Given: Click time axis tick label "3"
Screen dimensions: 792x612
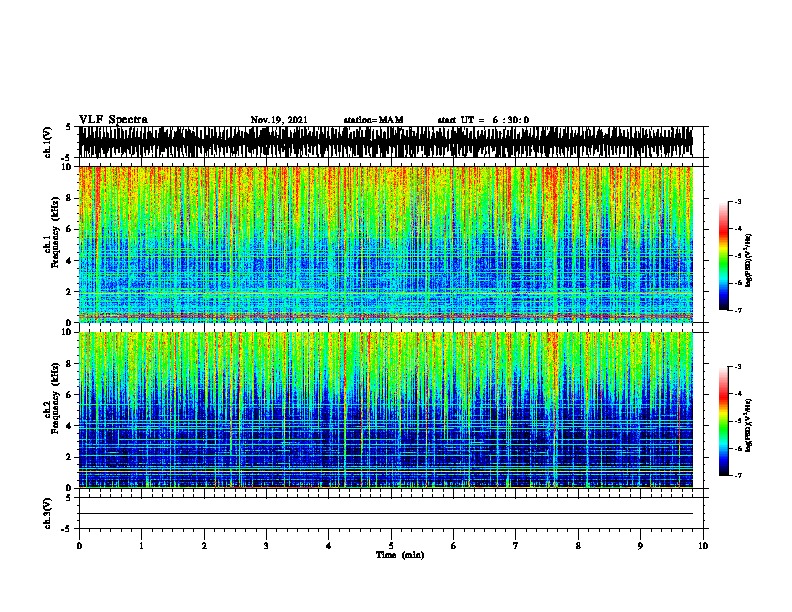Looking at the screenshot, I should [266, 546].
